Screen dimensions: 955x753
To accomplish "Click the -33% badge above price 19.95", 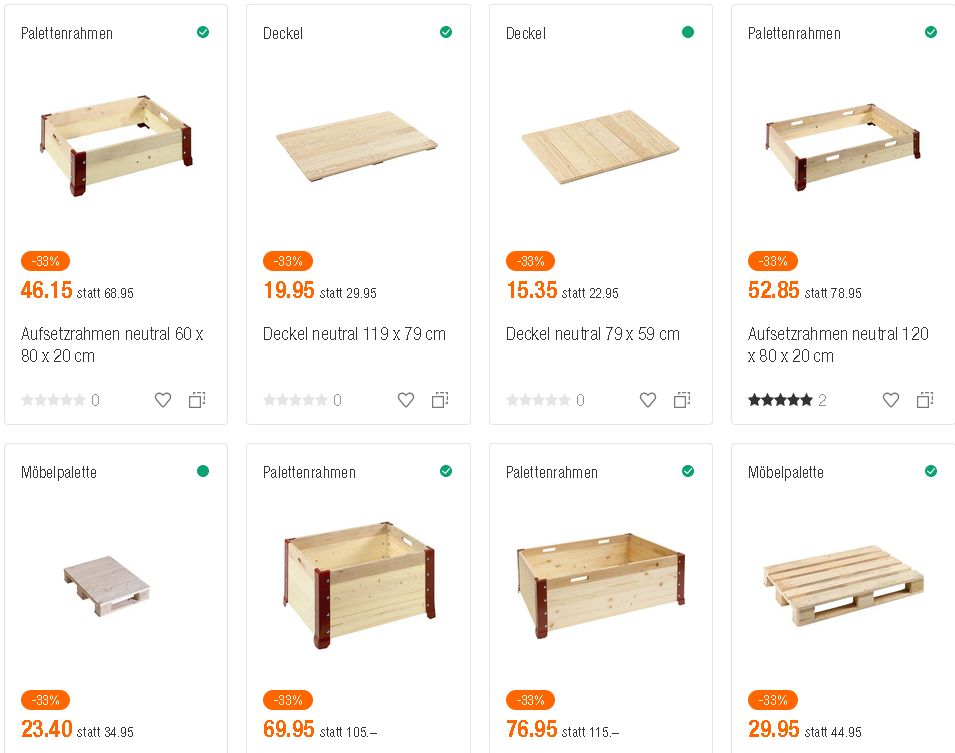I will 288,261.
